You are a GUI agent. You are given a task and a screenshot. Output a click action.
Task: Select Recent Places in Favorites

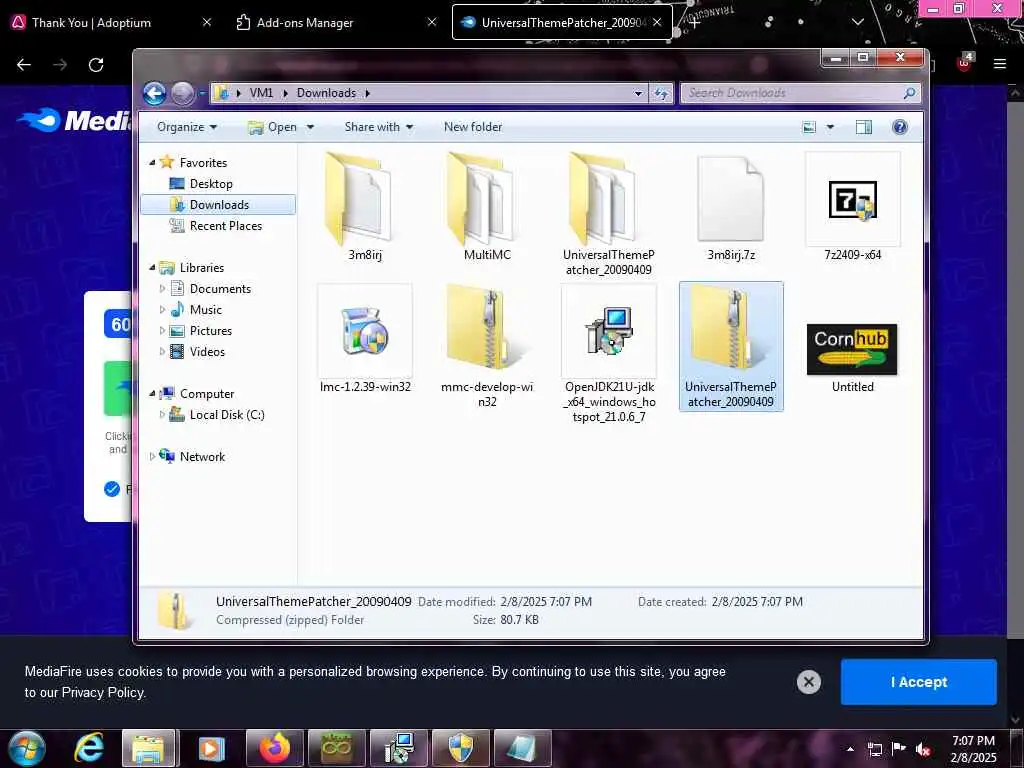tap(225, 225)
